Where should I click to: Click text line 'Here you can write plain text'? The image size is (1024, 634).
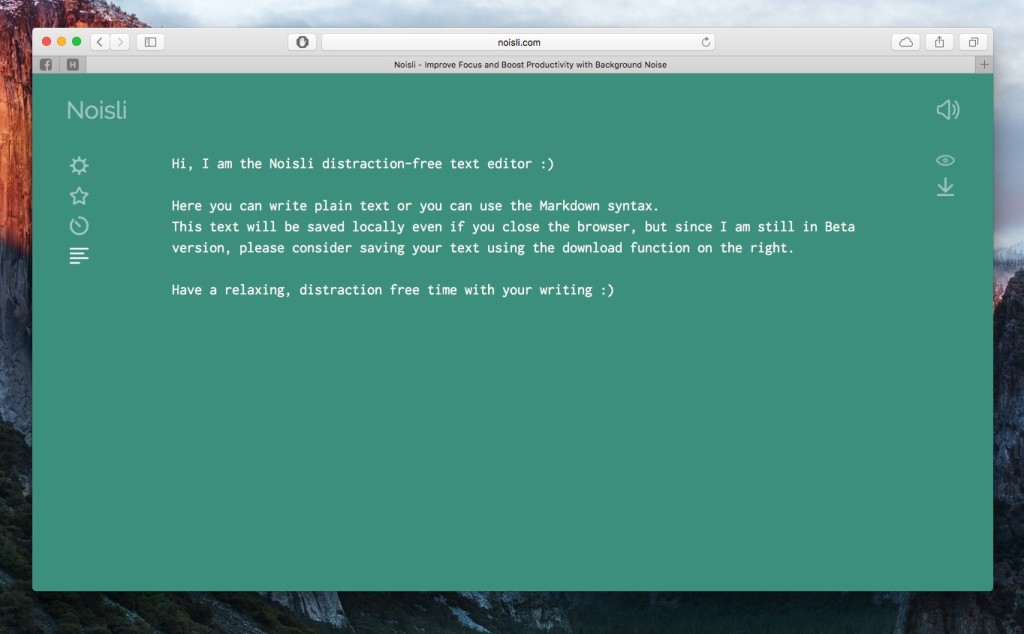(x=415, y=206)
